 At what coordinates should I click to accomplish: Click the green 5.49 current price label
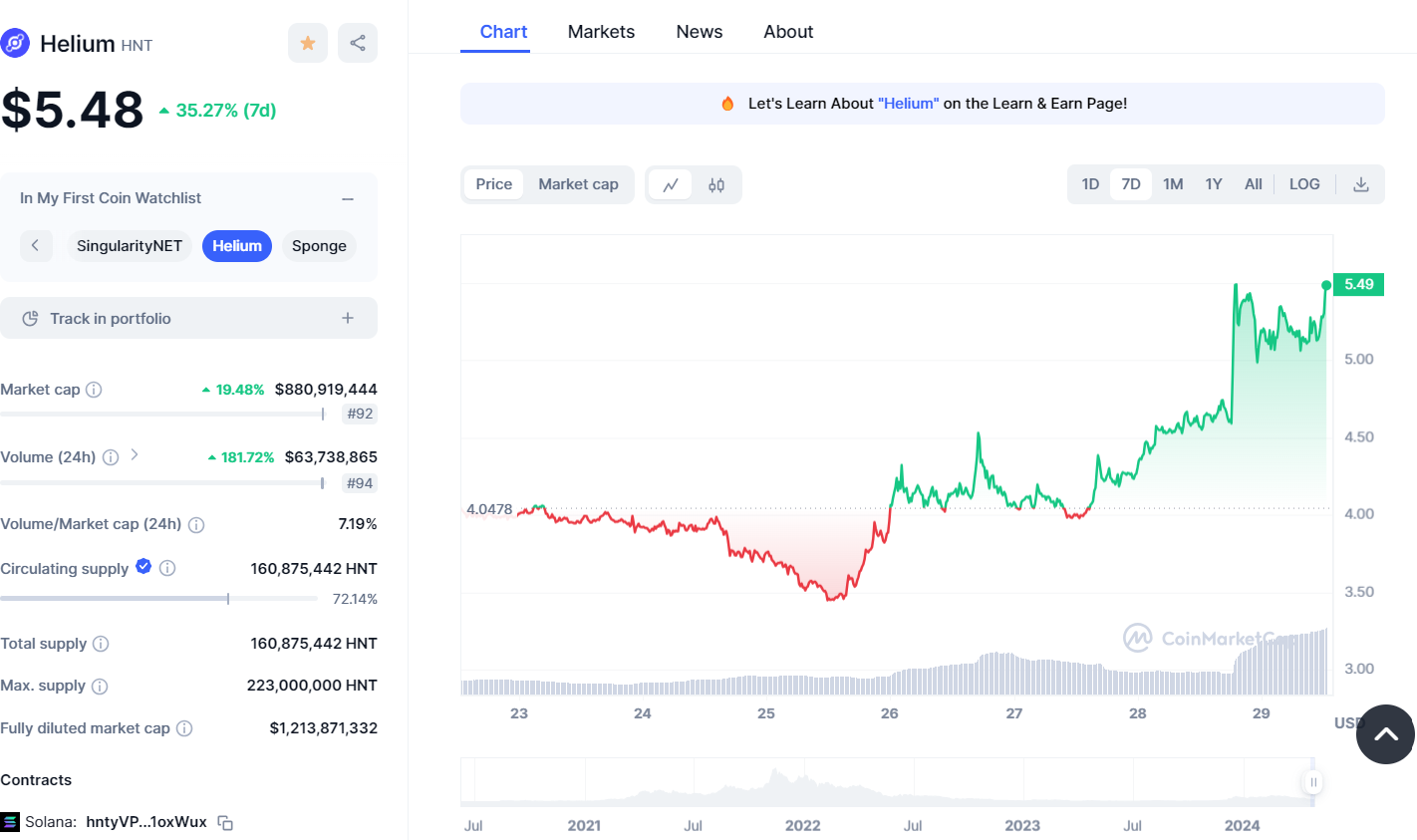point(1358,284)
